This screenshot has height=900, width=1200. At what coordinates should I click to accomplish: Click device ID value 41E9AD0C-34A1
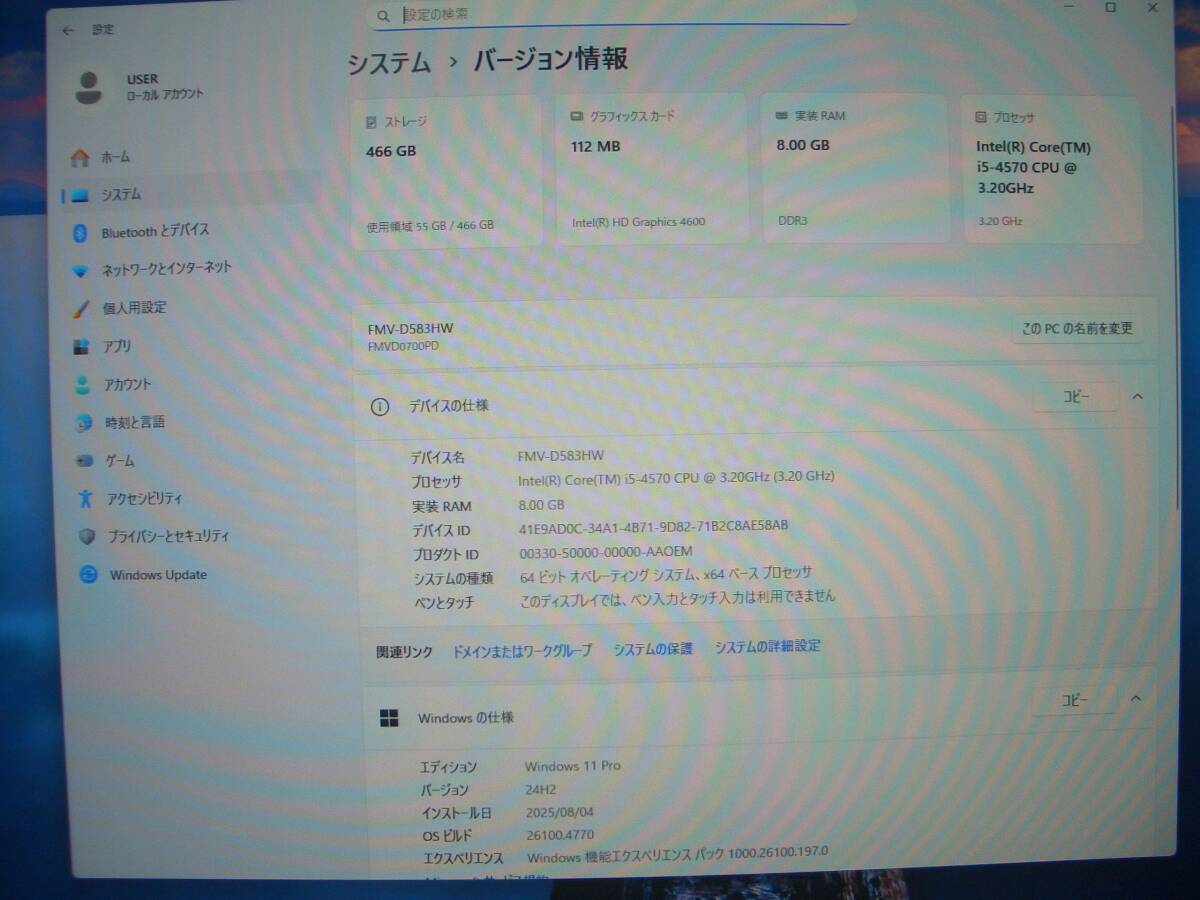pyautogui.click(x=653, y=526)
